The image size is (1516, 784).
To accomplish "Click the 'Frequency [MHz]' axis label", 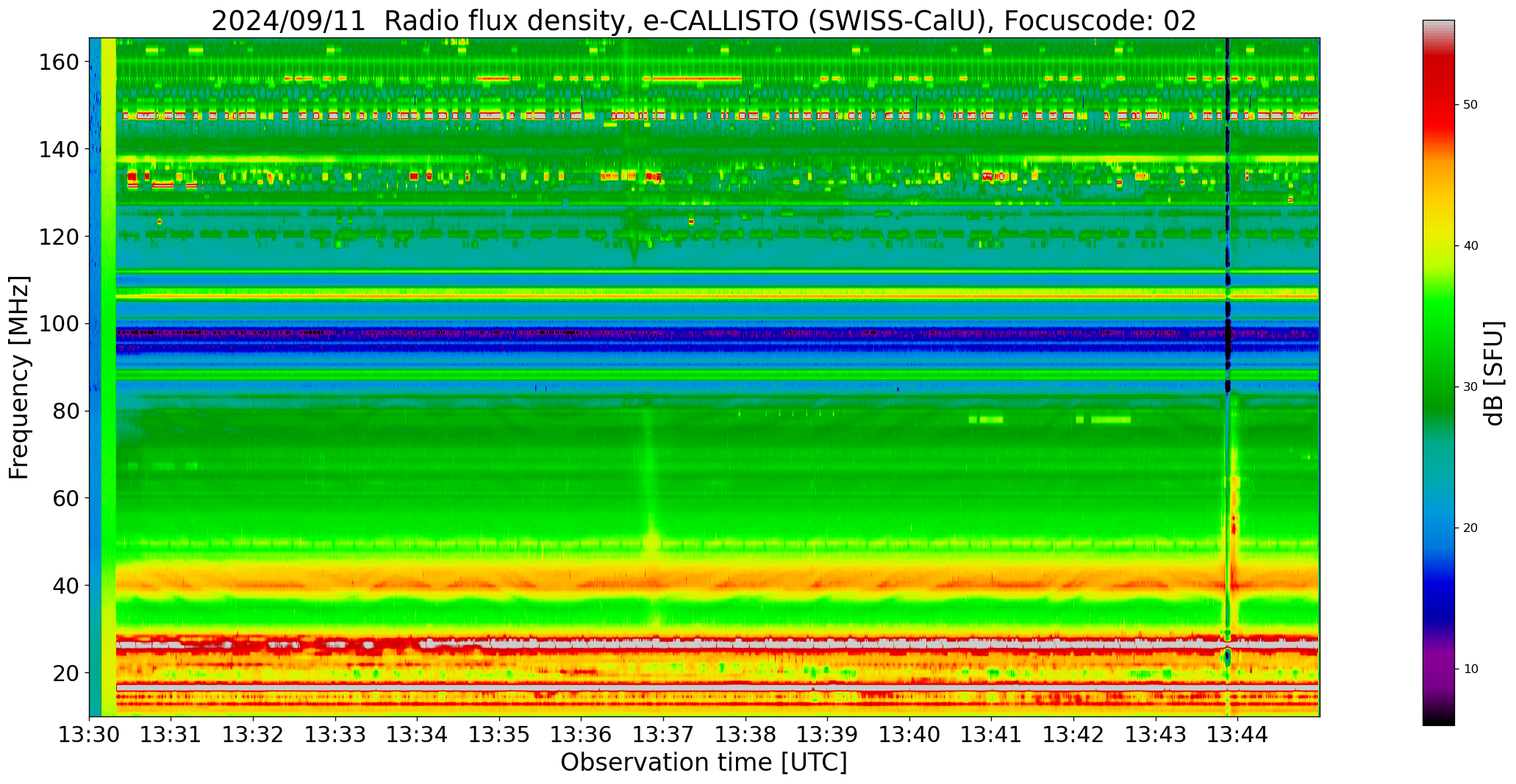I will [x=19, y=378].
